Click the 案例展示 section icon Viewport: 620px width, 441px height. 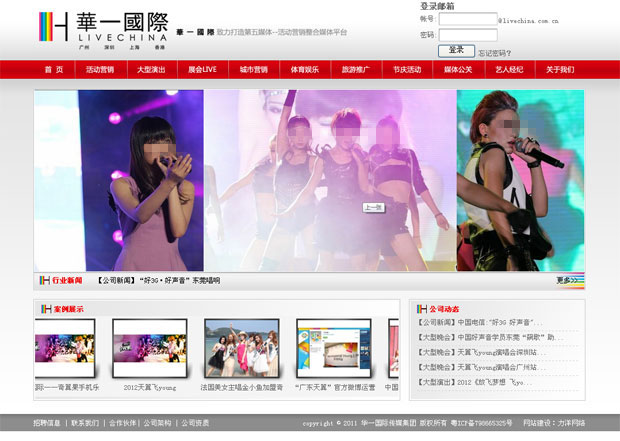pyautogui.click(x=45, y=309)
